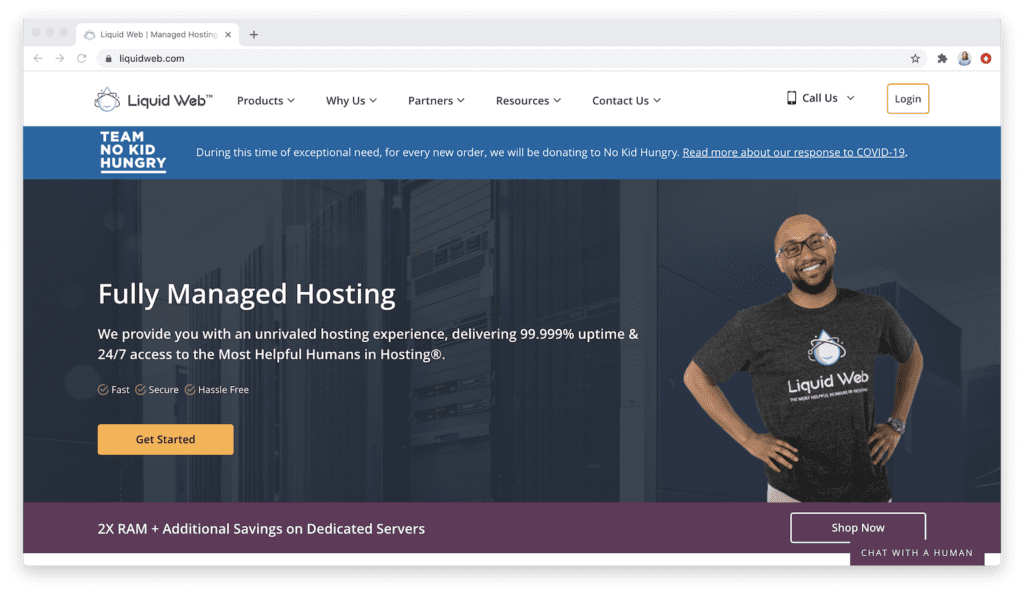The image size is (1024, 594).
Task: Click the Login button
Action: (908, 99)
